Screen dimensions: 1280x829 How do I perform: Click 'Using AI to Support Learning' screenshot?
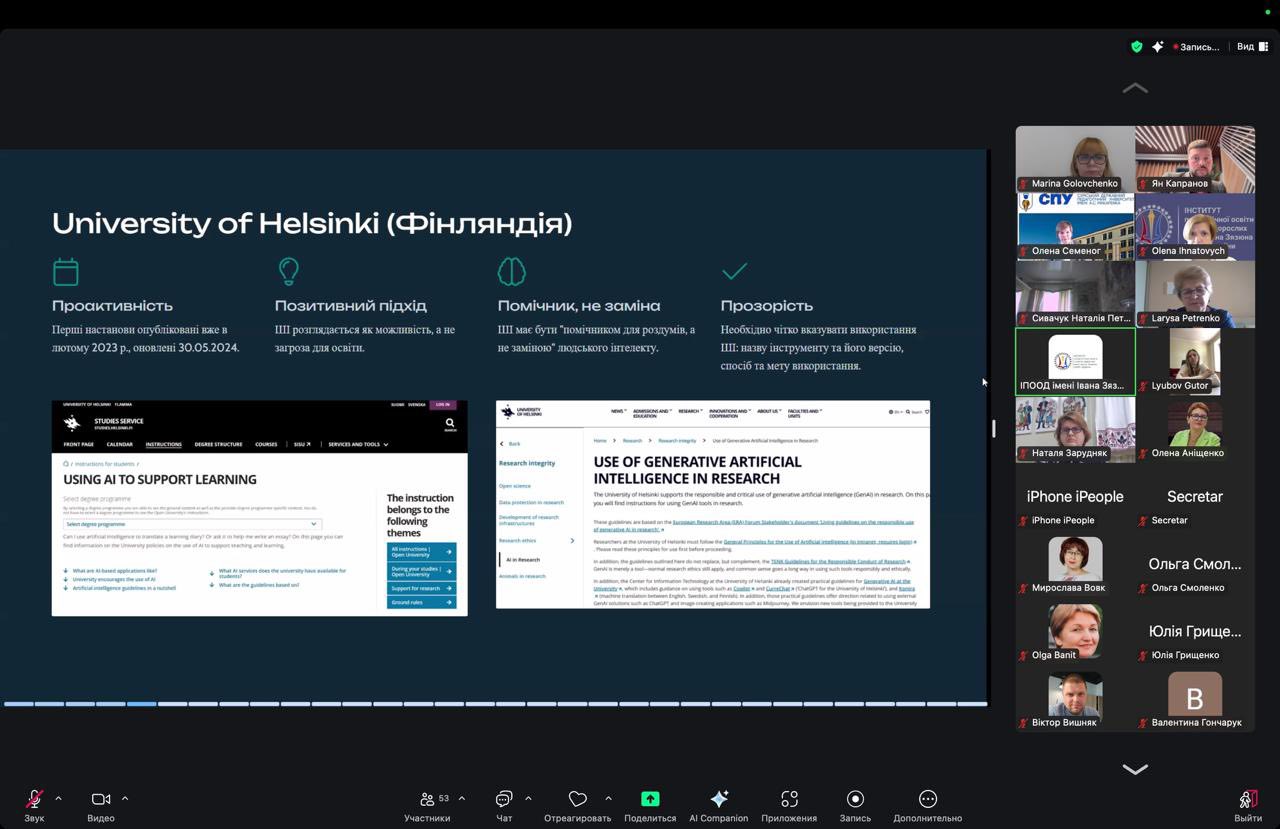point(259,508)
